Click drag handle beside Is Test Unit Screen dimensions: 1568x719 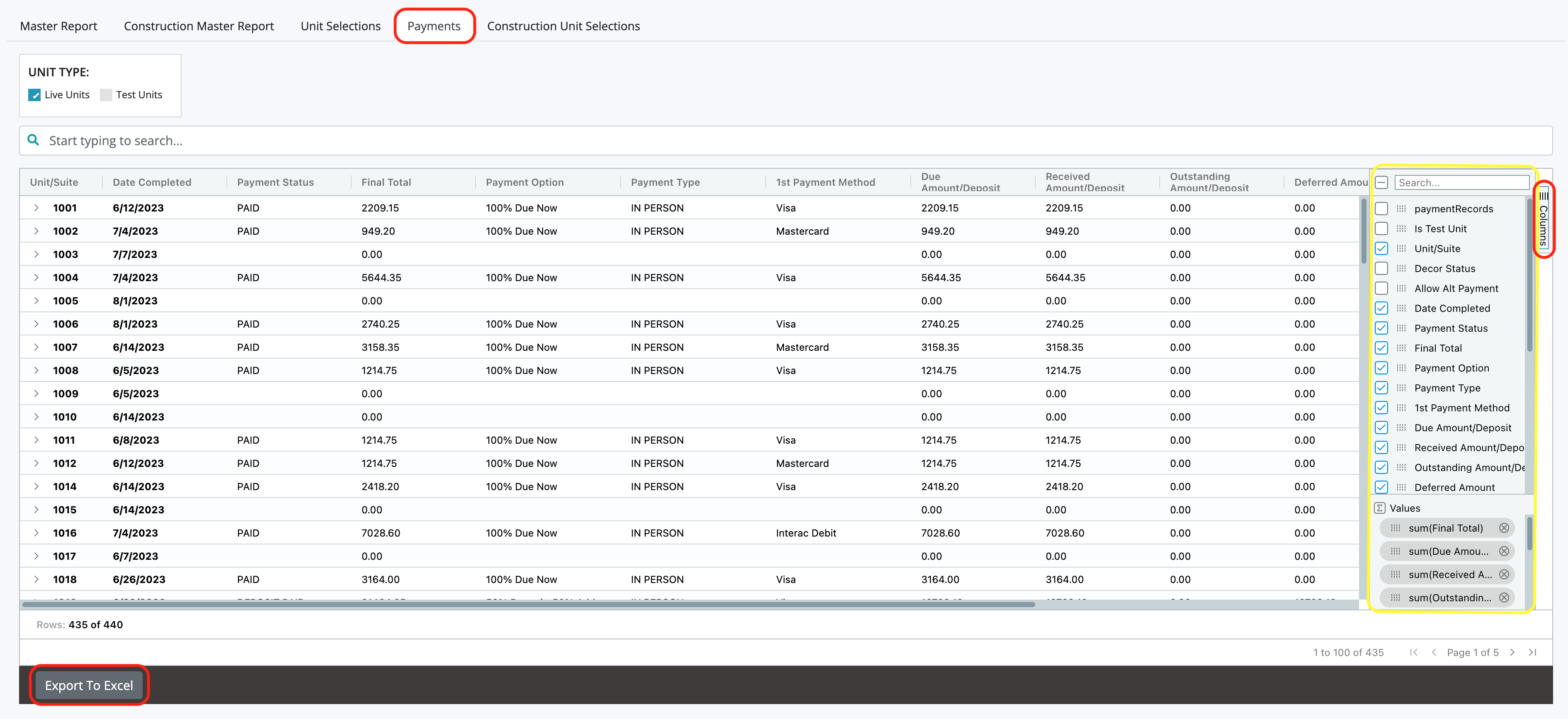click(1401, 229)
